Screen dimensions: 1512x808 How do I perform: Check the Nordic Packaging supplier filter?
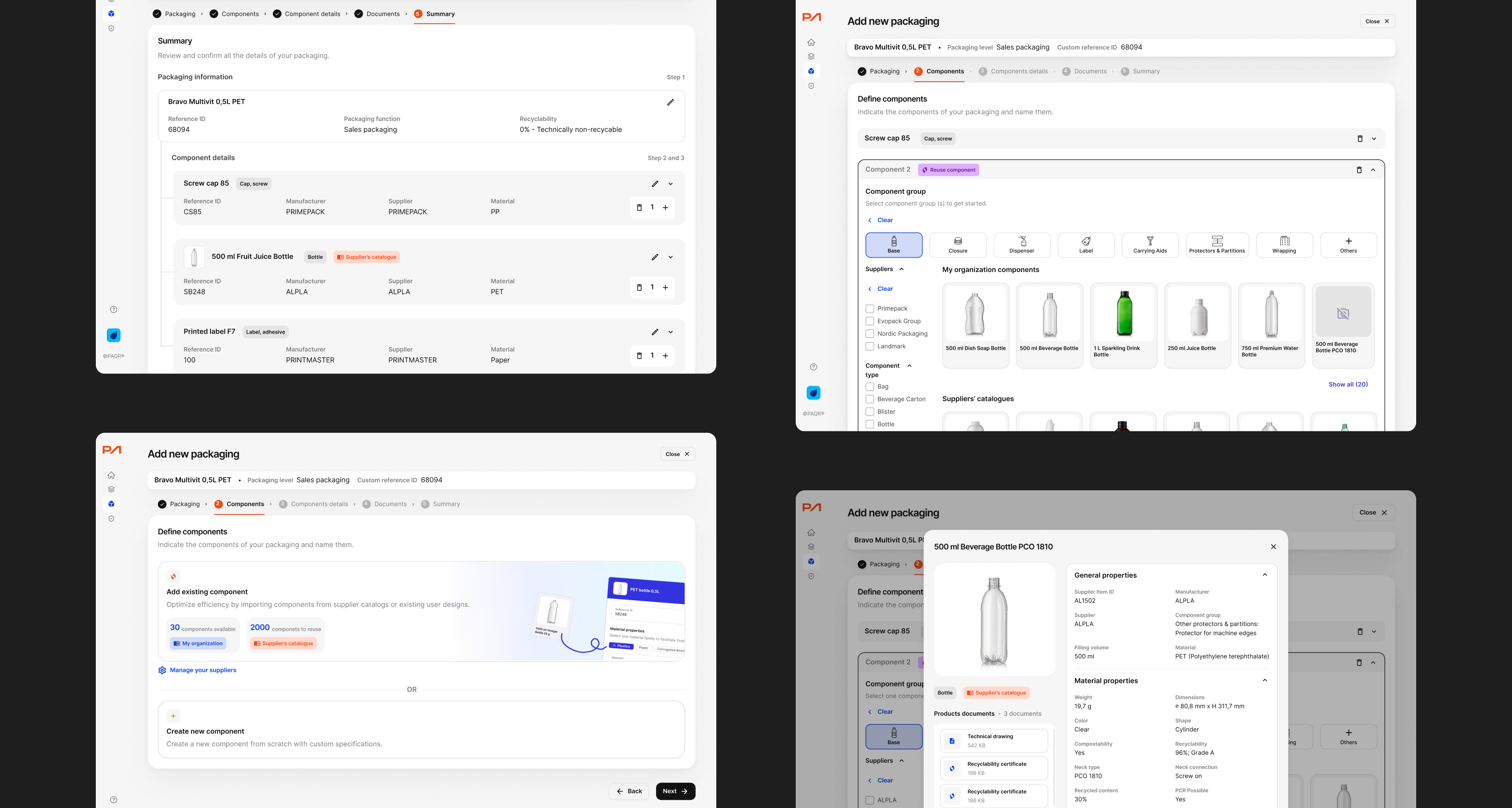[870, 334]
